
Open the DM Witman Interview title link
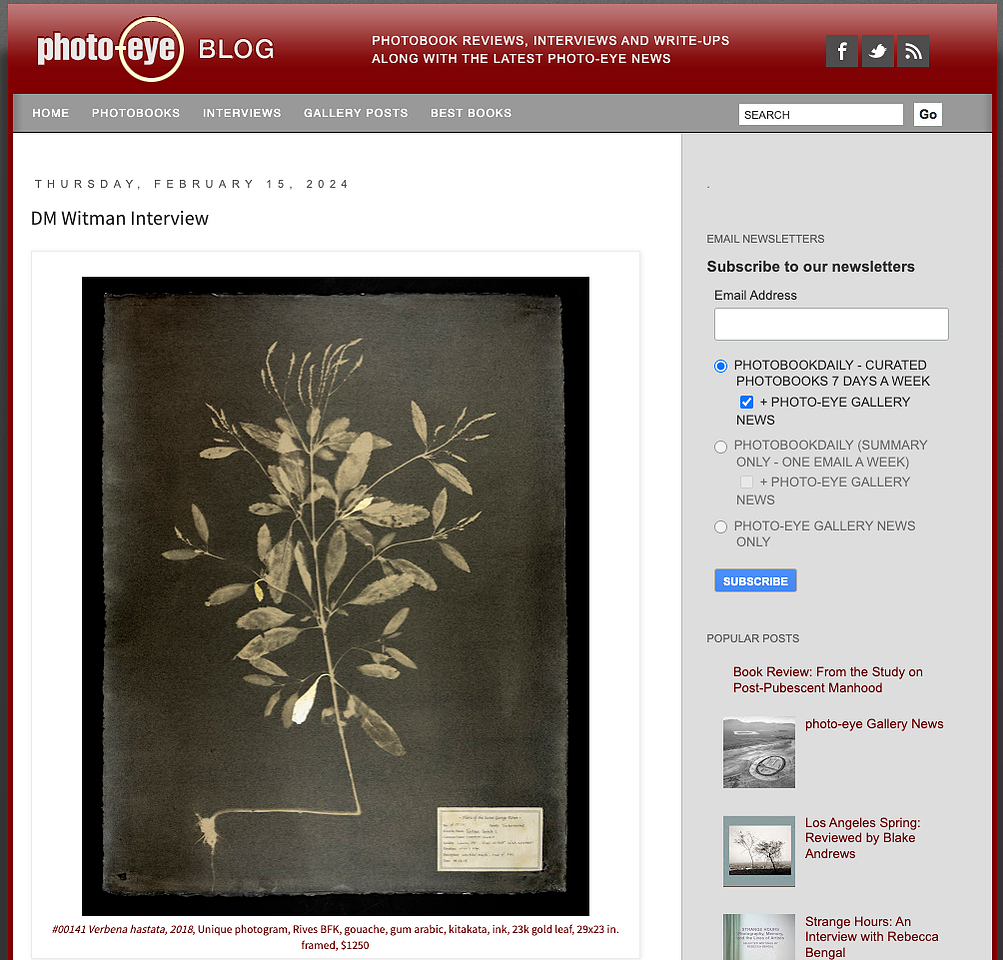click(120, 219)
